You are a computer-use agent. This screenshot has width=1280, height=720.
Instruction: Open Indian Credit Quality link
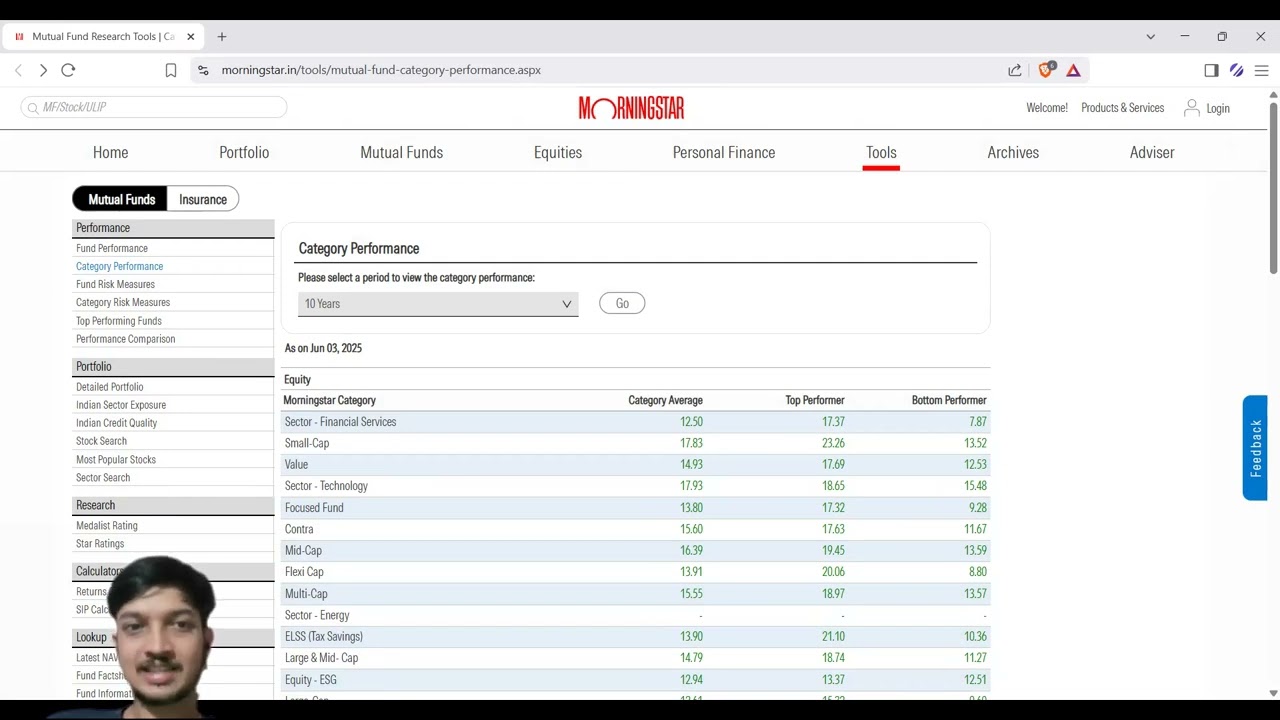point(116,423)
